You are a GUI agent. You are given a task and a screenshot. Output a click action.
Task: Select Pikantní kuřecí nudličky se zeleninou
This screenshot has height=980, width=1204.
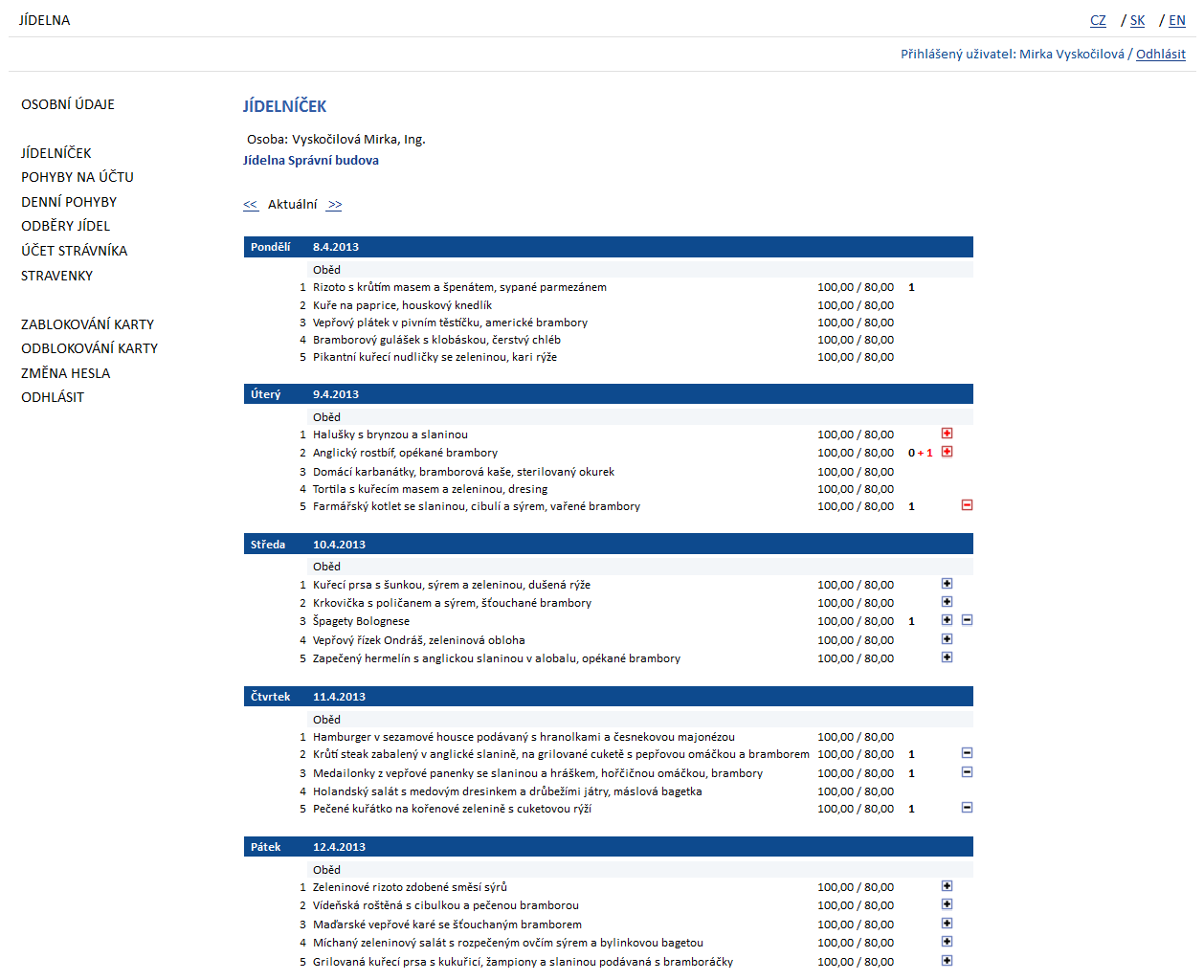[435, 357]
